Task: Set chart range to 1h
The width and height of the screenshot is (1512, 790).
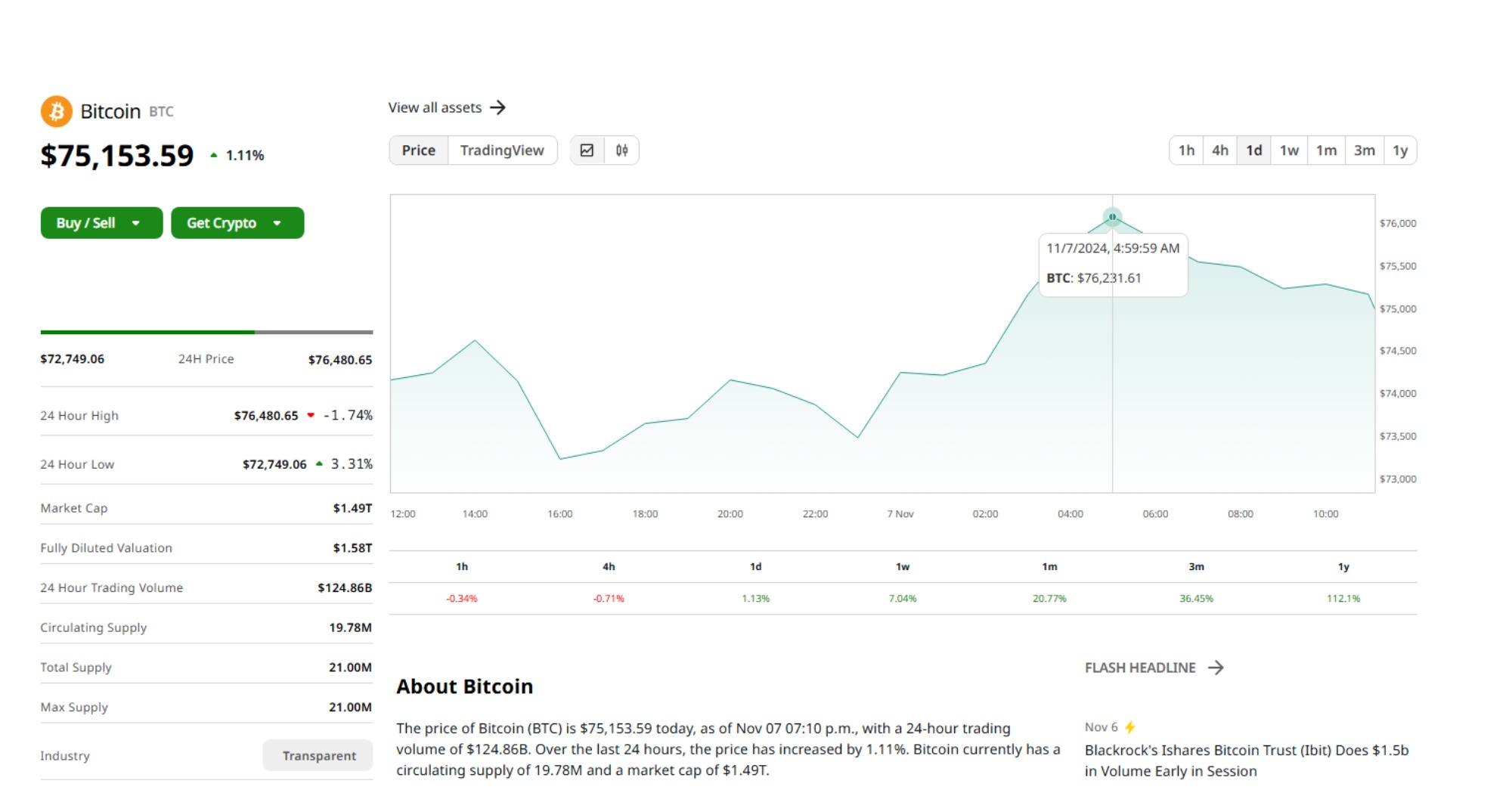Action: (1186, 150)
